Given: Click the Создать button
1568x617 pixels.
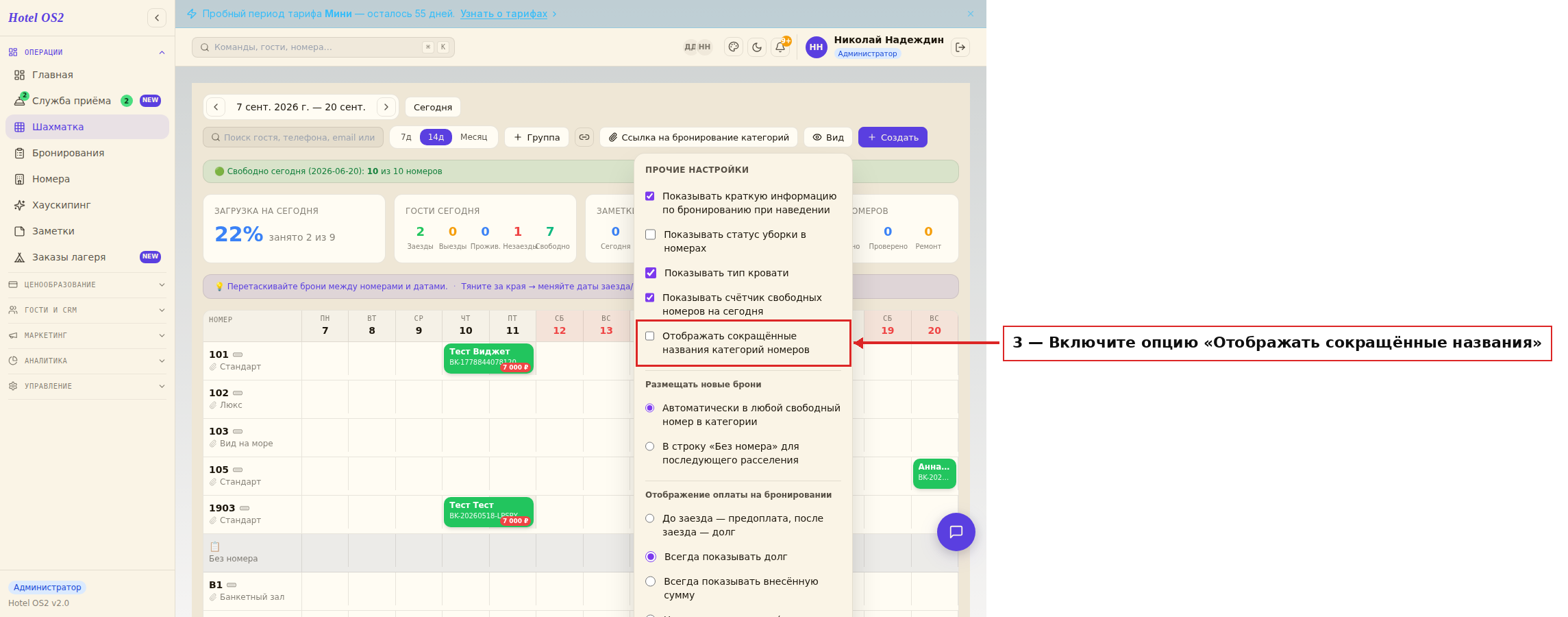Looking at the screenshot, I should coord(893,137).
